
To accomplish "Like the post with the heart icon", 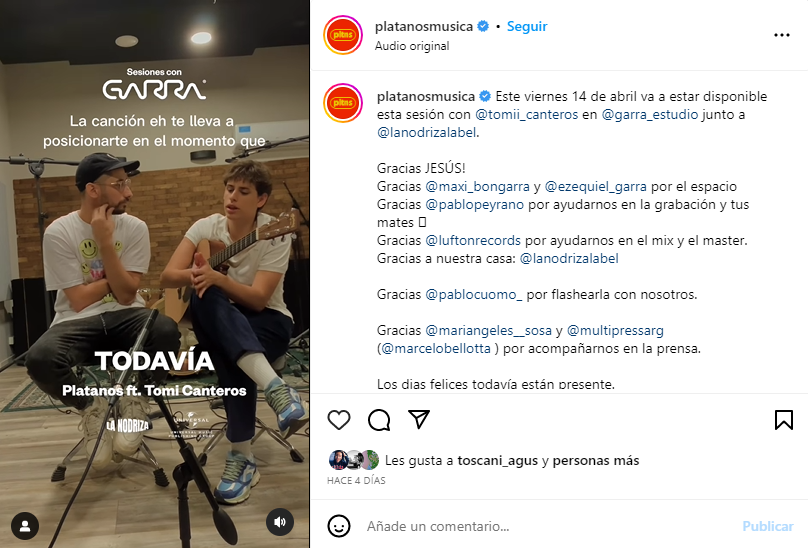I will tap(339, 420).
